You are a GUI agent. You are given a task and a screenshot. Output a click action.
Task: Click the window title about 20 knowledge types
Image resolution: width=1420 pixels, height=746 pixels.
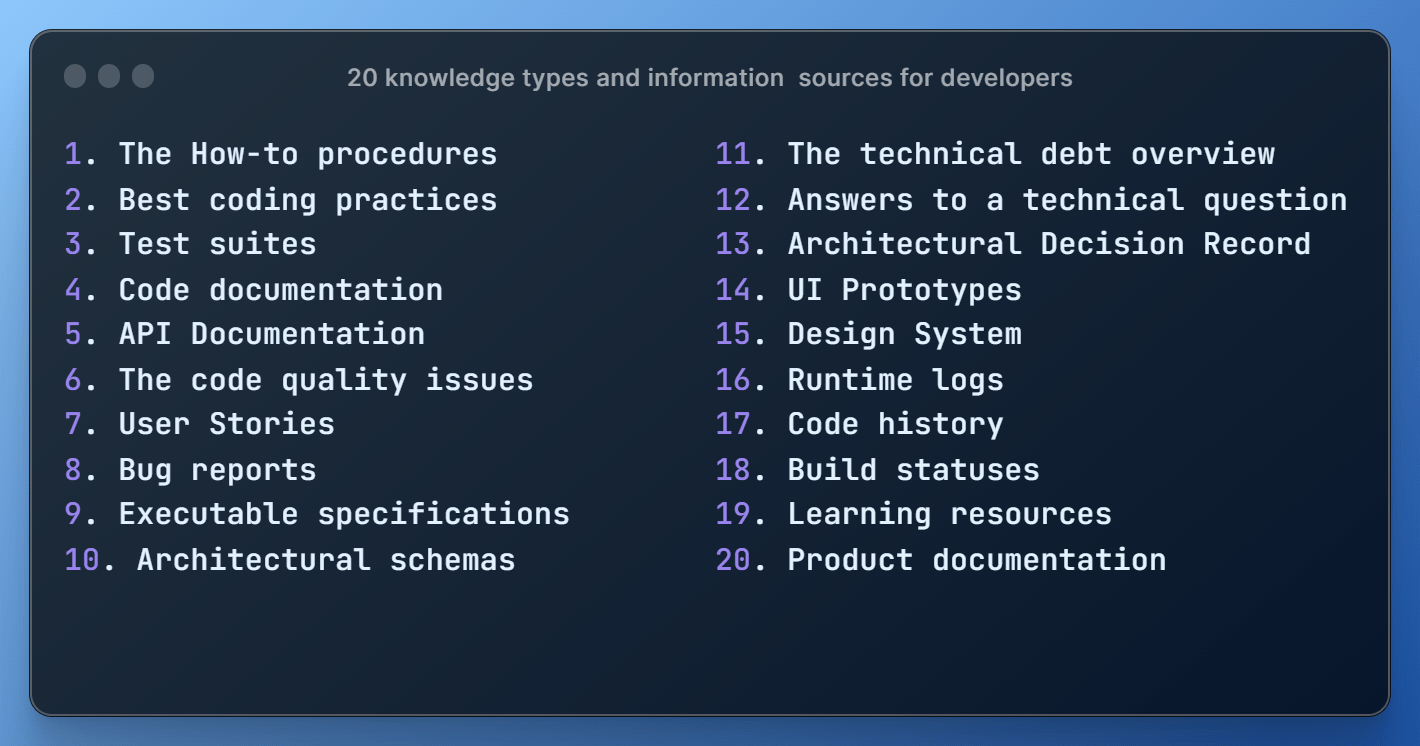coord(710,77)
